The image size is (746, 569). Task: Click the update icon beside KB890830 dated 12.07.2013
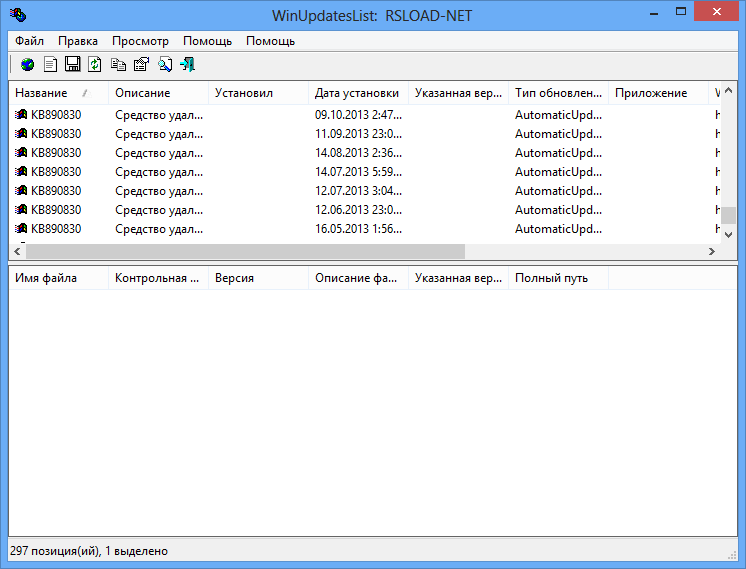21,190
